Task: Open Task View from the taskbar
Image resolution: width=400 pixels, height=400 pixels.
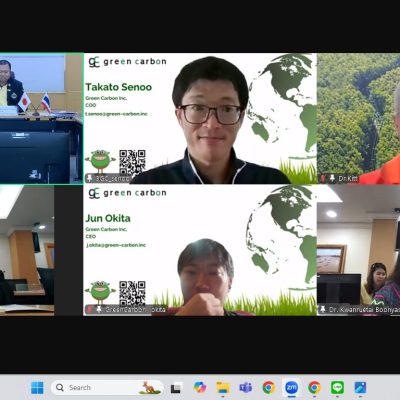Action: pos(176,388)
